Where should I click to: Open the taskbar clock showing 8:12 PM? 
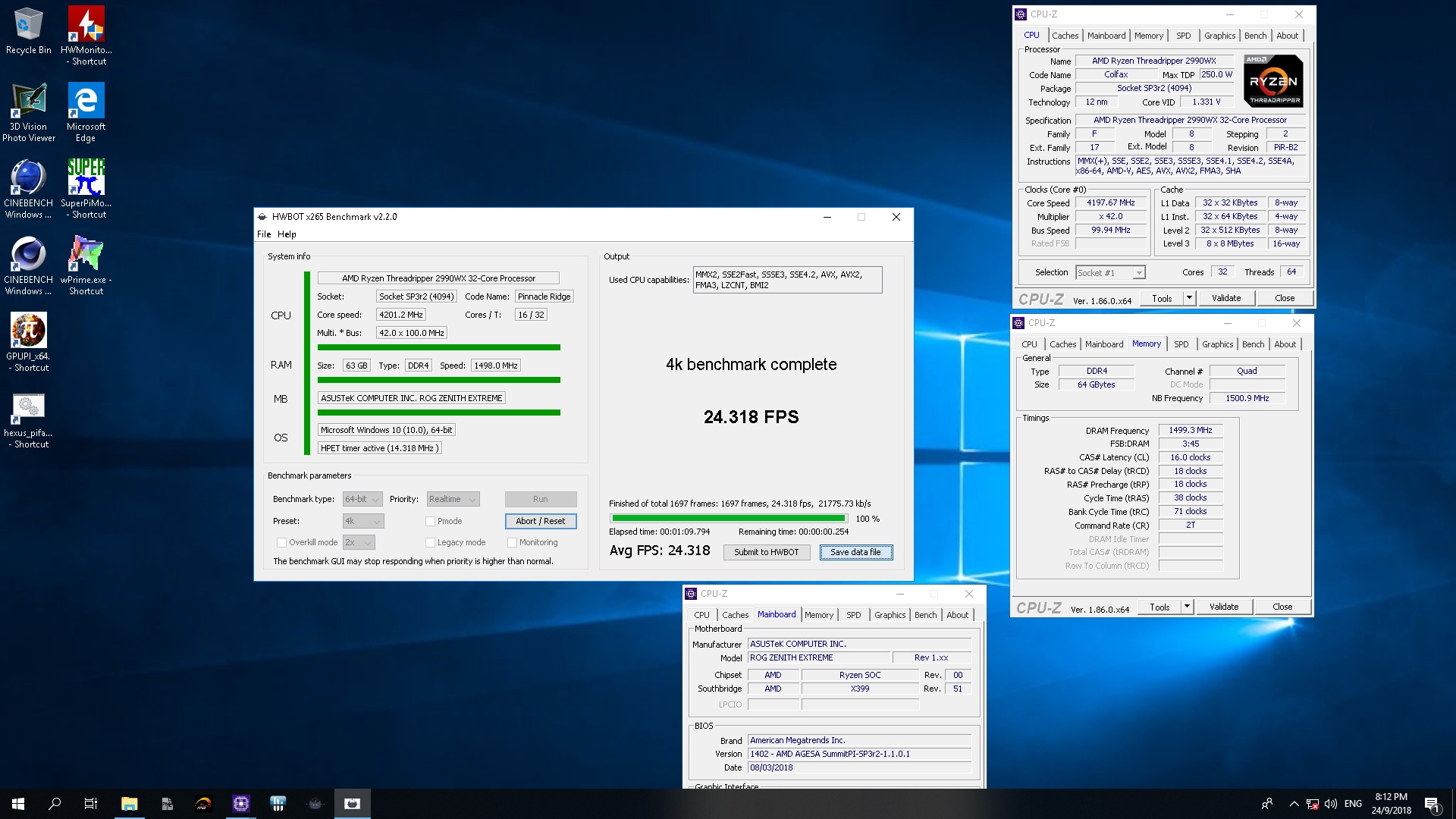(x=1392, y=804)
